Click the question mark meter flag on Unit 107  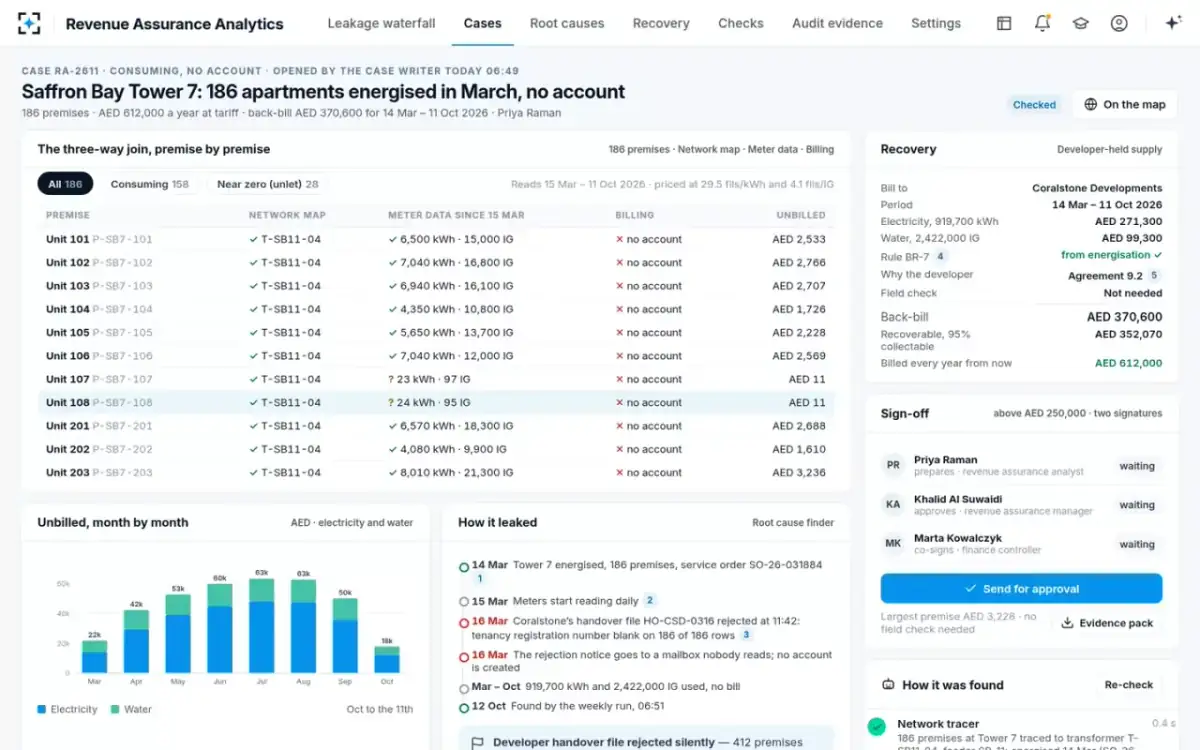[392, 379]
